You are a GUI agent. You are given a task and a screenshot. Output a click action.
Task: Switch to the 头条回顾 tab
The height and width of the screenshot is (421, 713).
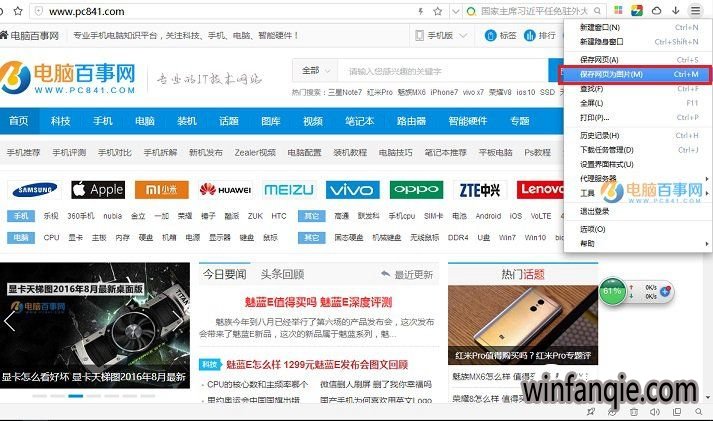(x=282, y=274)
